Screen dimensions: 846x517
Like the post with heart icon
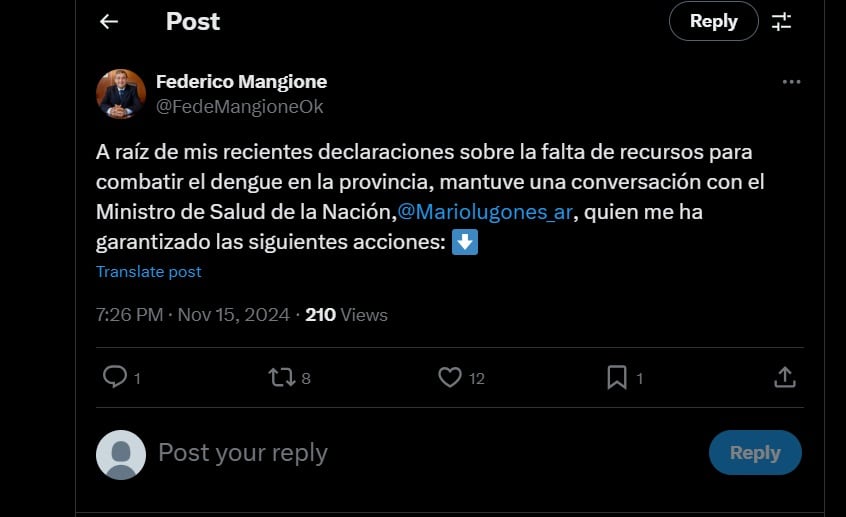pyautogui.click(x=450, y=377)
